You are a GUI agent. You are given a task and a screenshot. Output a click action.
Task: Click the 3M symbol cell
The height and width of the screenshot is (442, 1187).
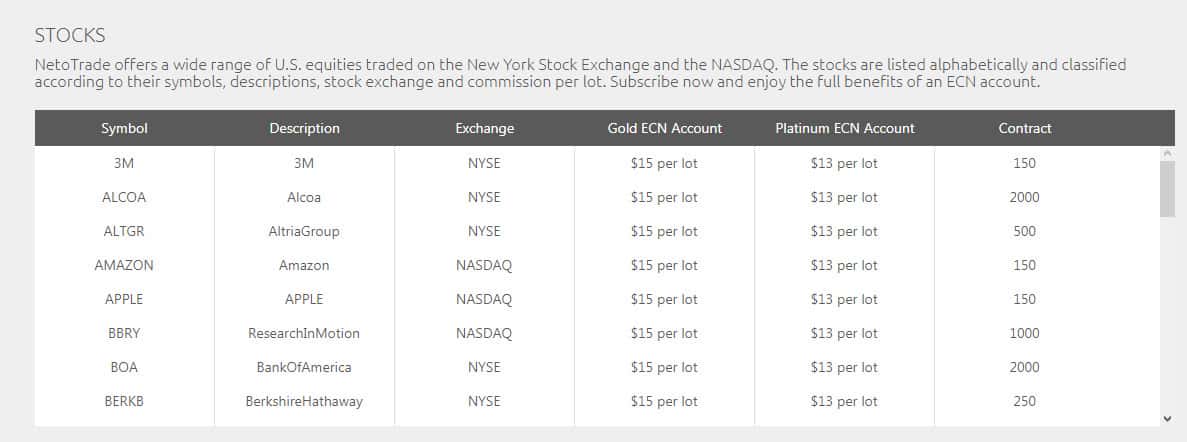coord(124,163)
